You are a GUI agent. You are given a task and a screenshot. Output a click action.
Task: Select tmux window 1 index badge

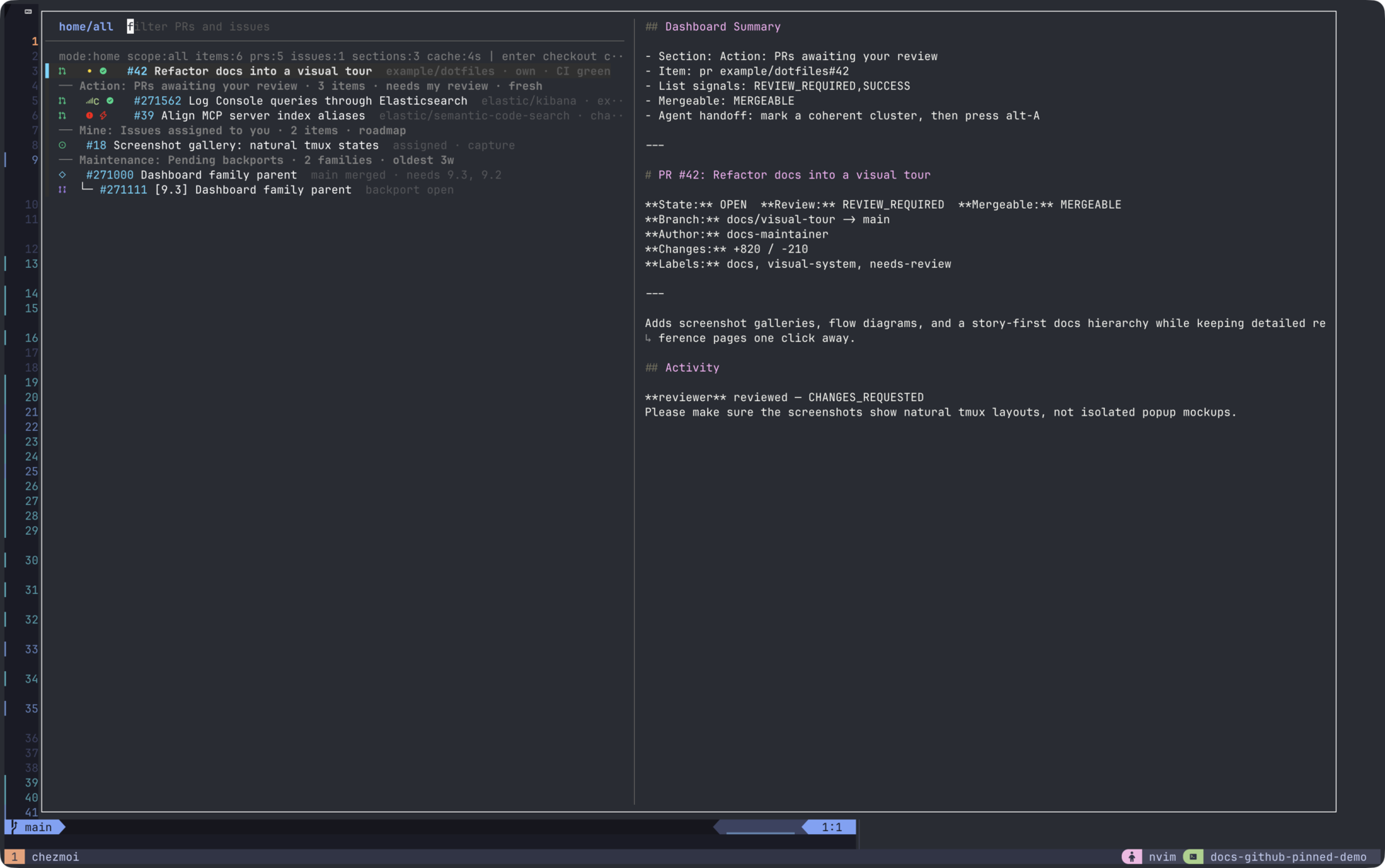click(14, 857)
